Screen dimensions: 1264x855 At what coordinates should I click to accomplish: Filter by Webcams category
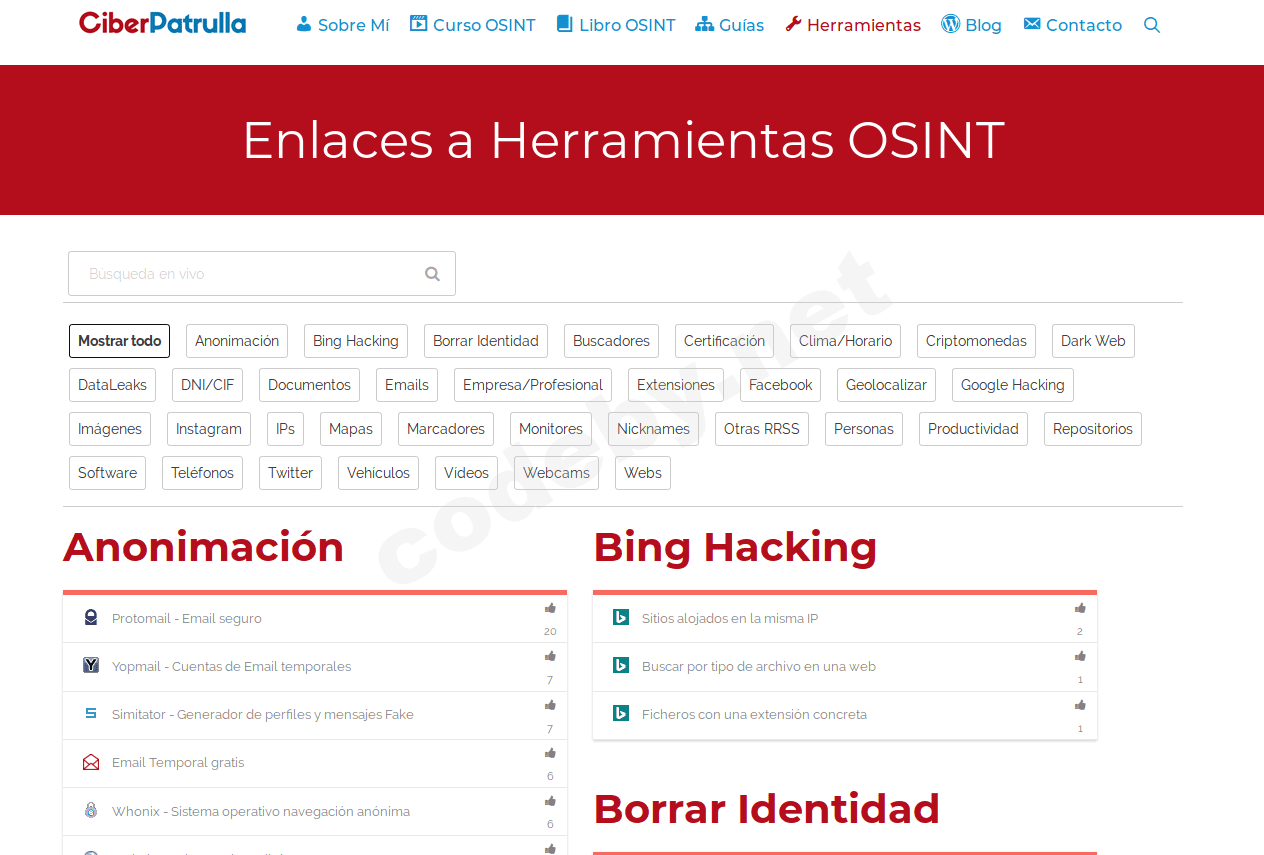[556, 473]
